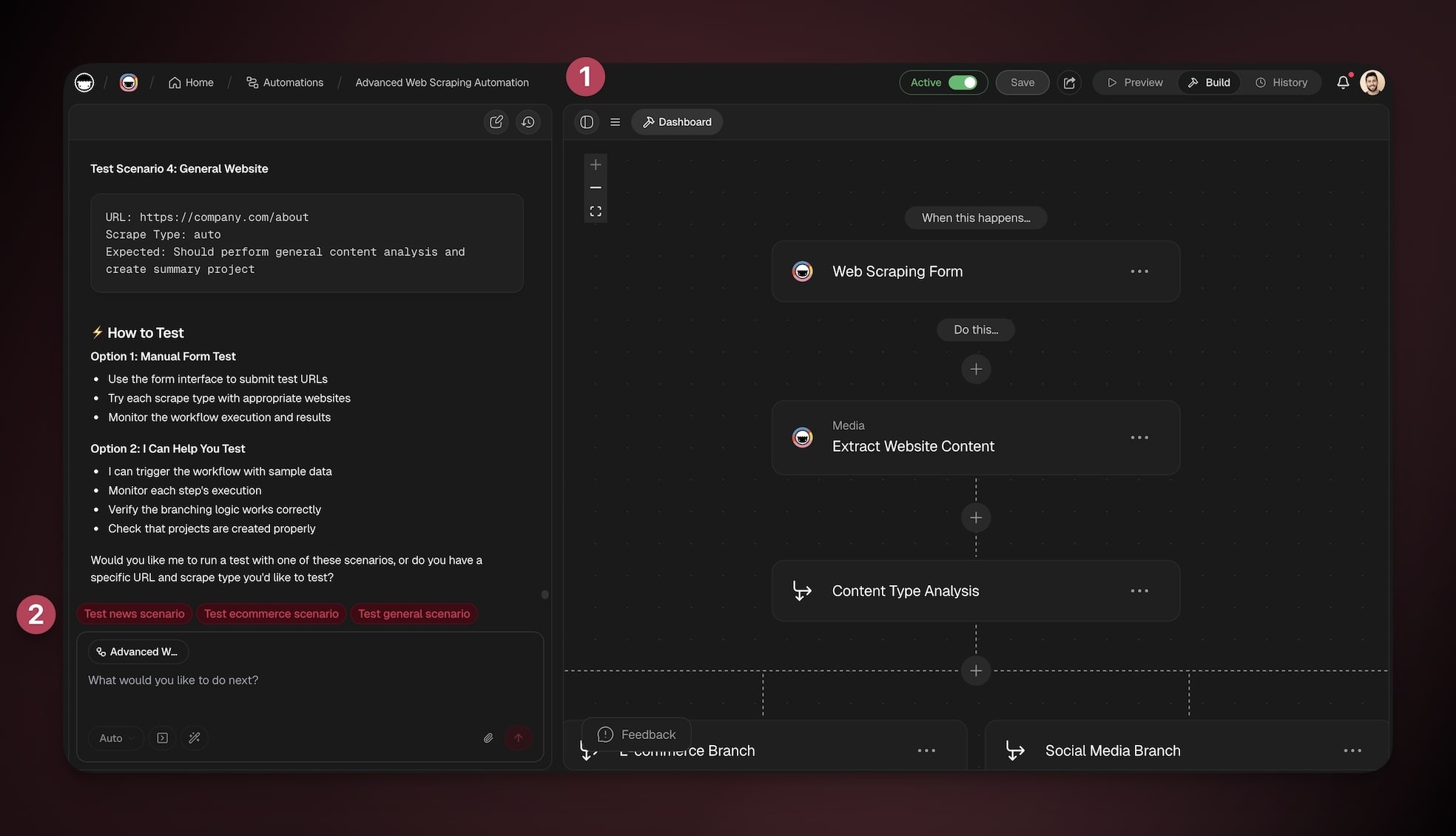Viewport: 1456px width, 836px height.
Task: Toggle the sidebar panel icon
Action: pyautogui.click(x=587, y=122)
